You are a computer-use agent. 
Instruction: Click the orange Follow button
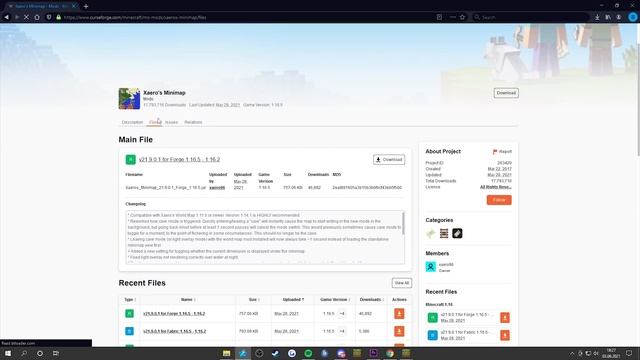point(499,200)
